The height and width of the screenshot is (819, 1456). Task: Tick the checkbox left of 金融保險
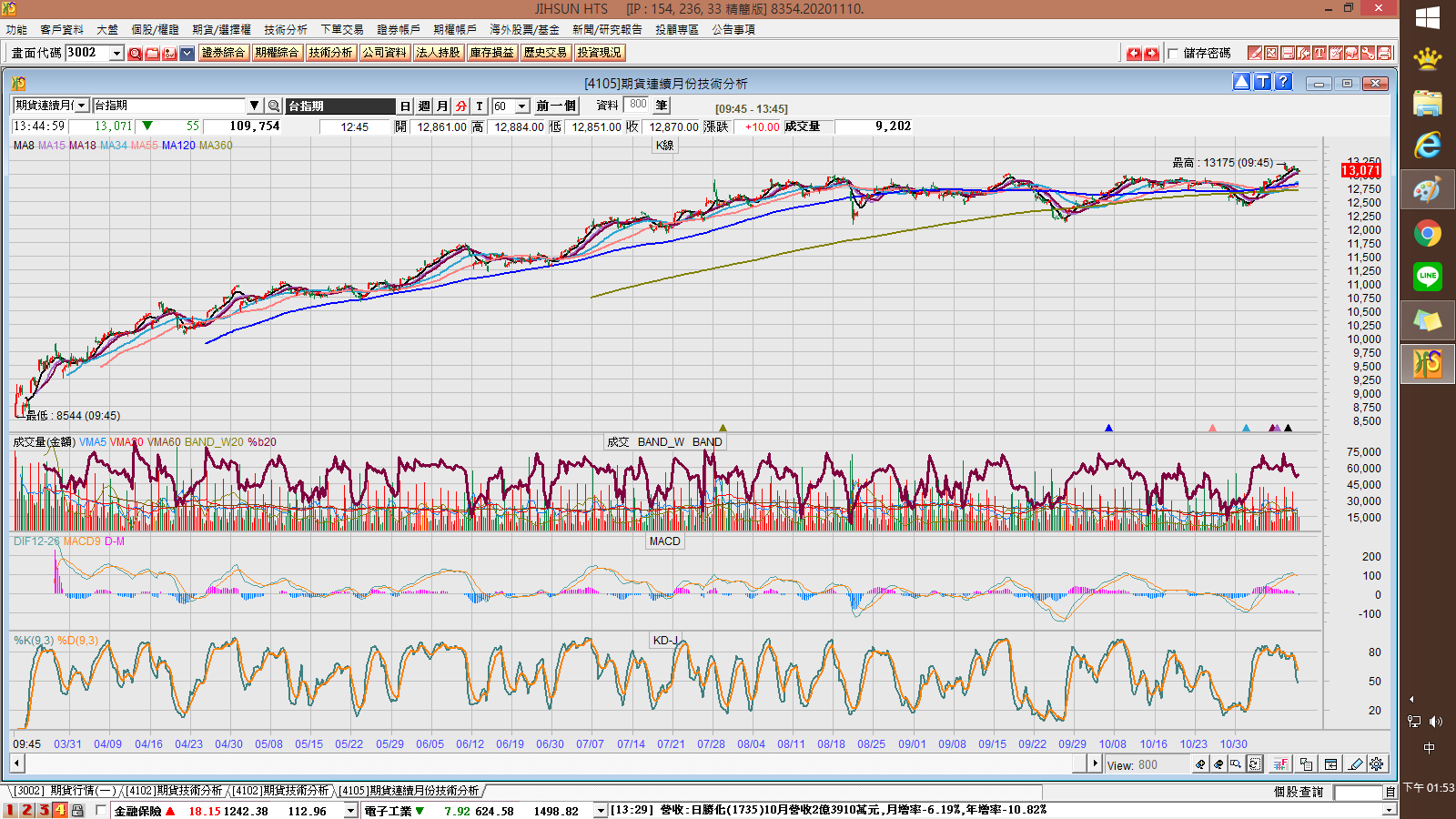point(101,810)
